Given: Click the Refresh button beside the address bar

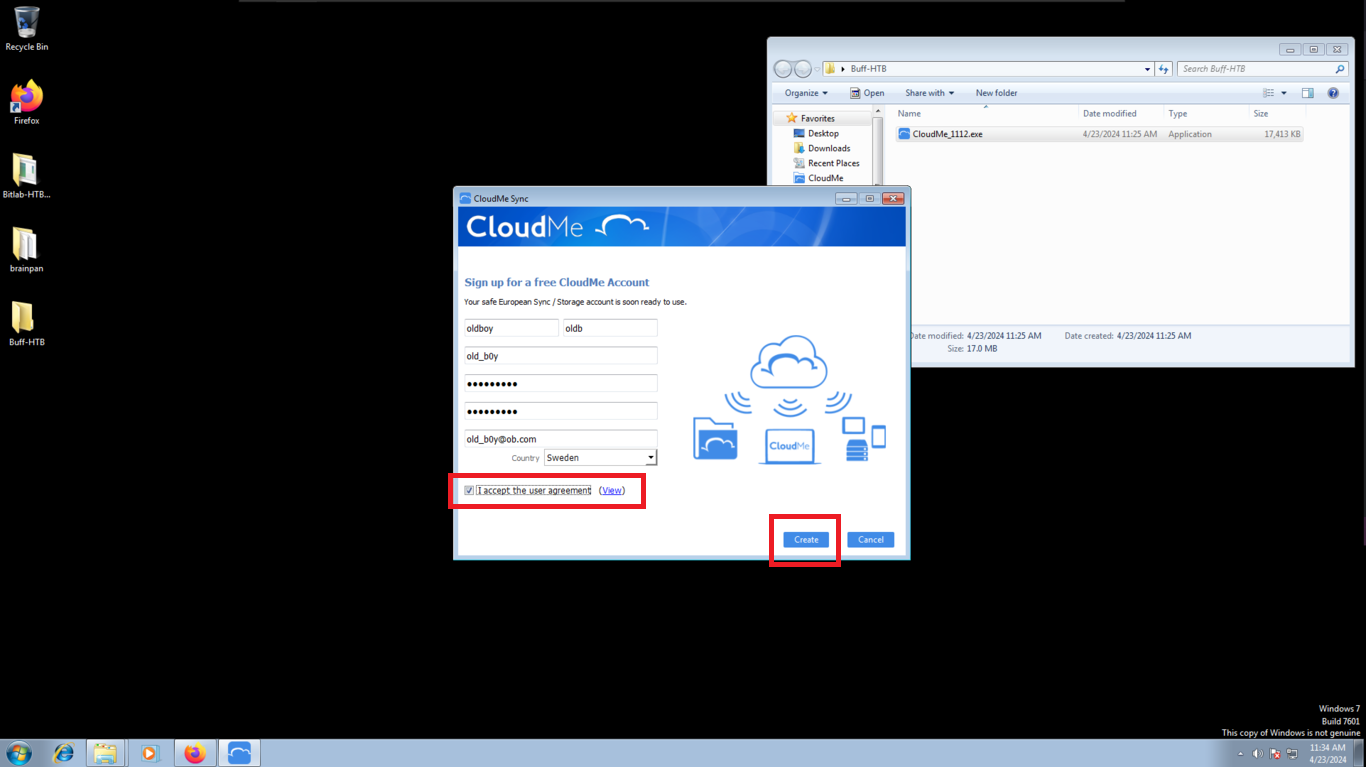Looking at the screenshot, I should click(x=1163, y=69).
